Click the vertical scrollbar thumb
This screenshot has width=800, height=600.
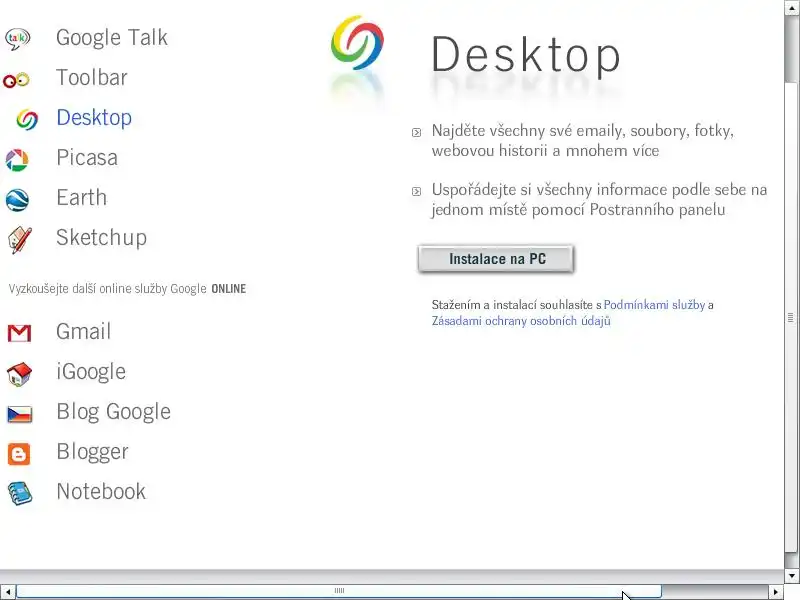coord(791,317)
